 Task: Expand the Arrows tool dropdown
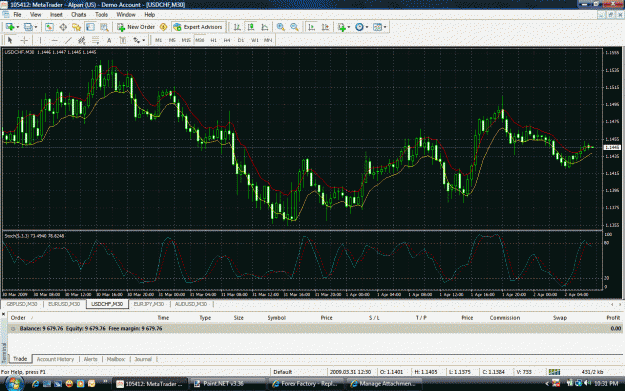[144, 40]
